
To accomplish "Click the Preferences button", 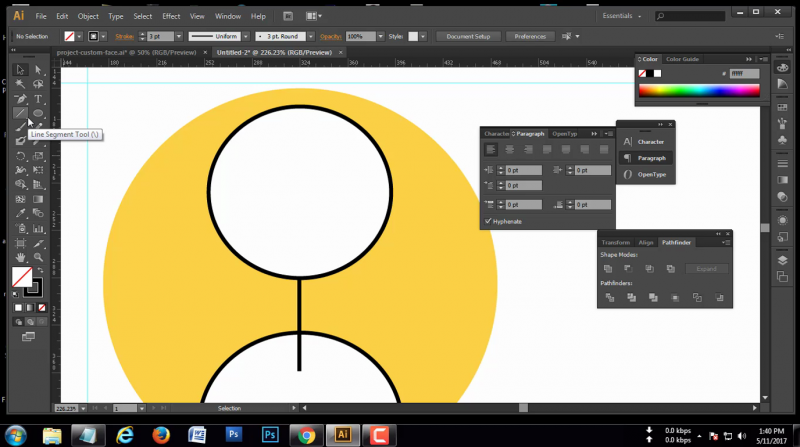I will click(529, 36).
